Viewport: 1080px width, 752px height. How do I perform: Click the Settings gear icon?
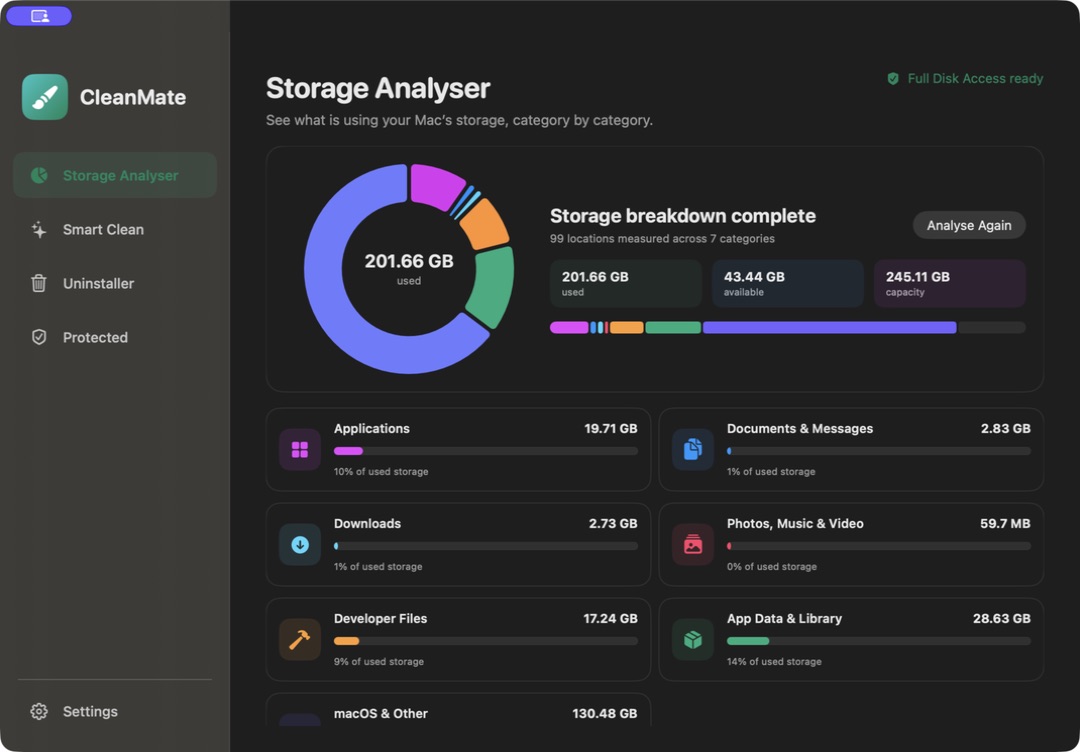[39, 711]
